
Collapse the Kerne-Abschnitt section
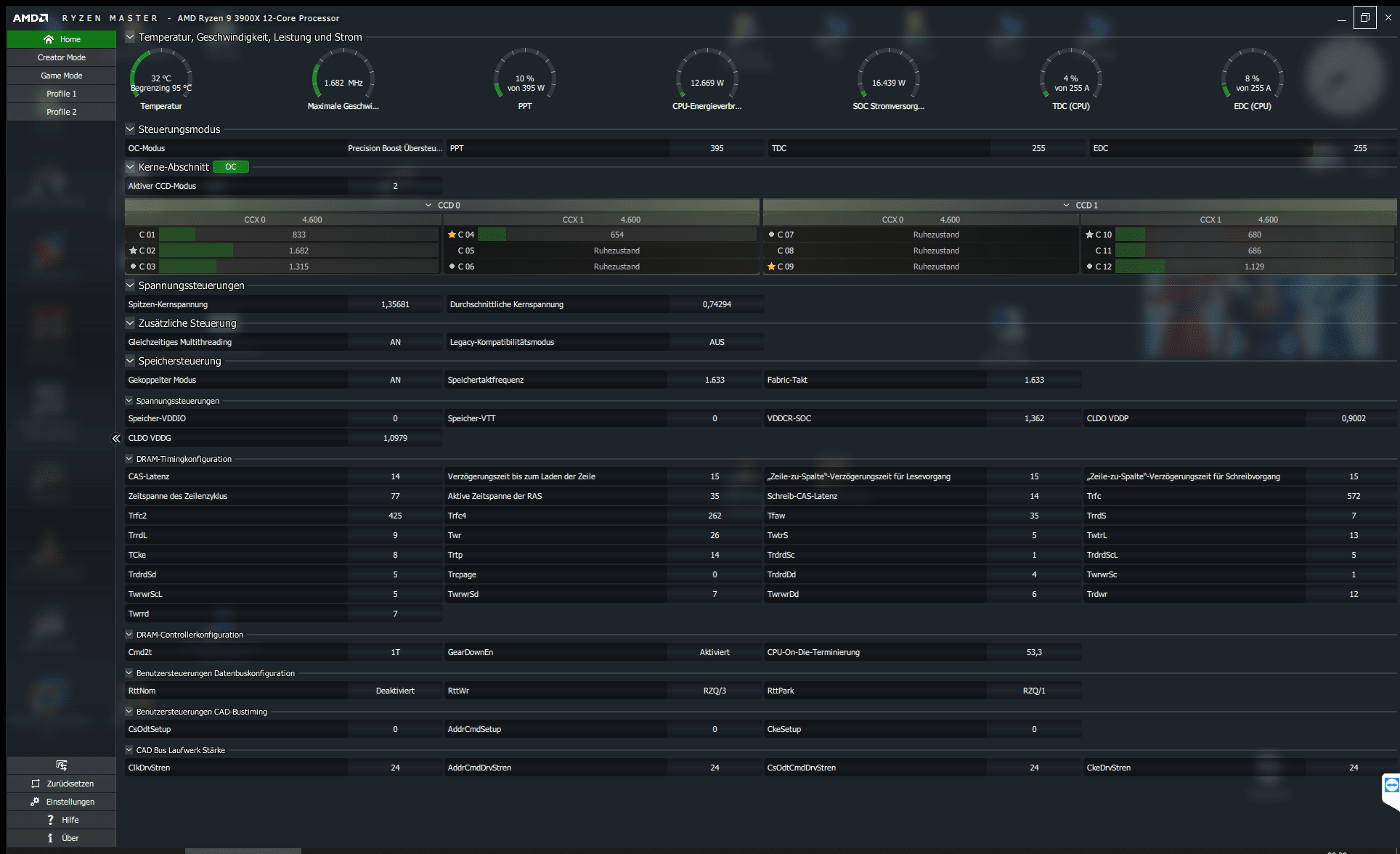click(x=130, y=167)
